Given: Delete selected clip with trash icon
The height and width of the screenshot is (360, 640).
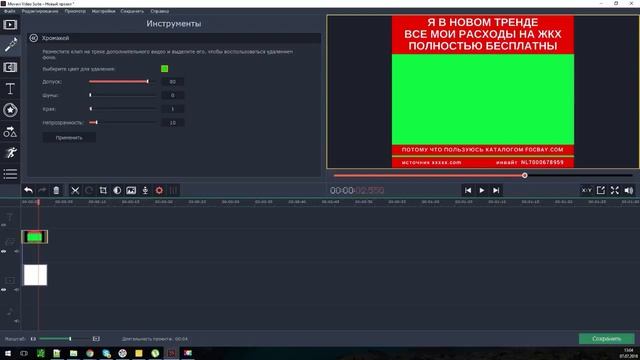Looking at the screenshot, I should click(x=56, y=190).
